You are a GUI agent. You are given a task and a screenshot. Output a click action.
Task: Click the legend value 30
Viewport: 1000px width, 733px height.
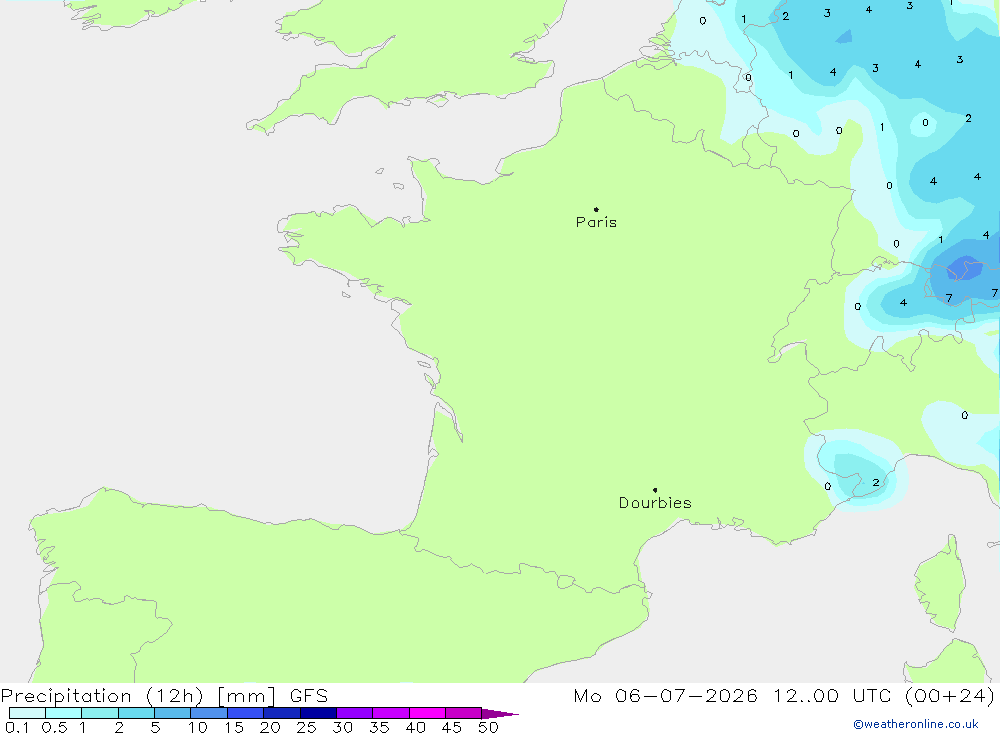(x=343, y=727)
